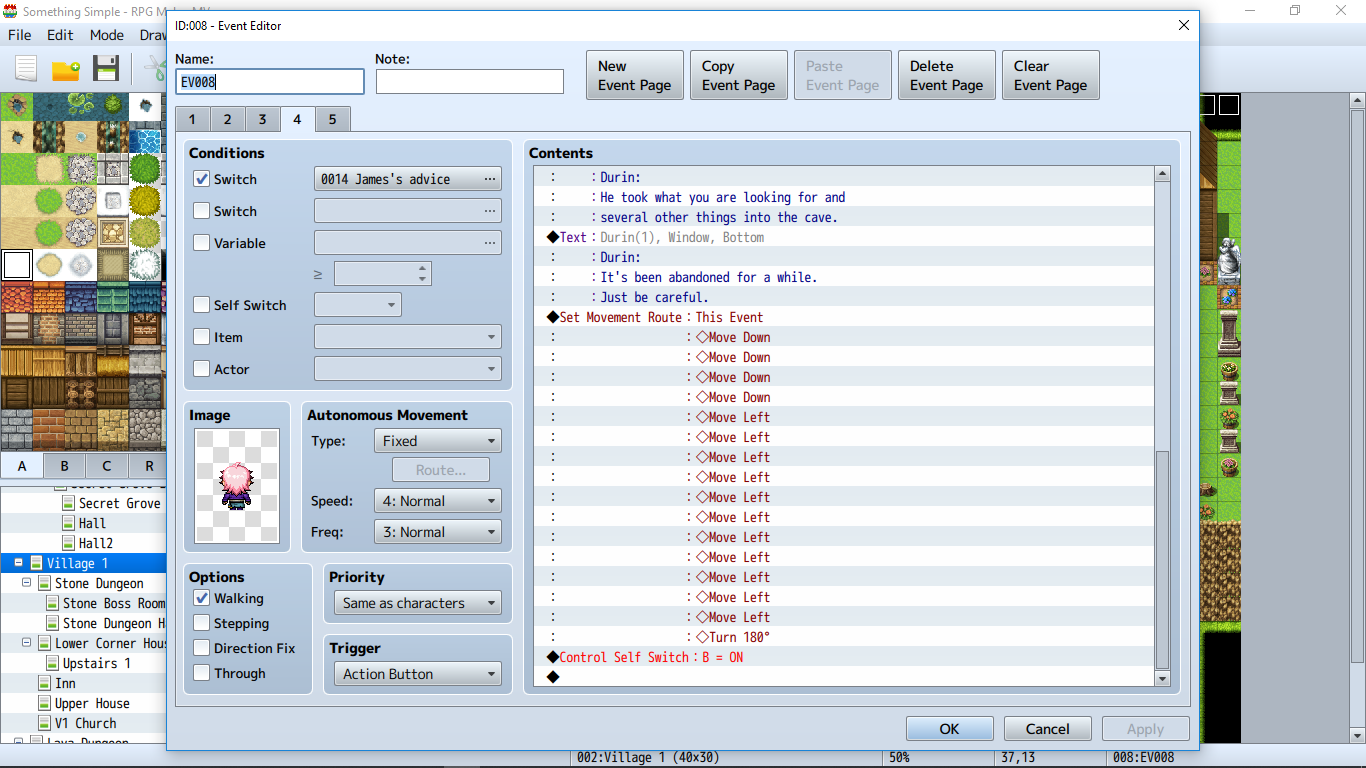Enable the Self Switch condition checkbox
Image resolution: width=1366 pixels, height=768 pixels.
click(202, 305)
